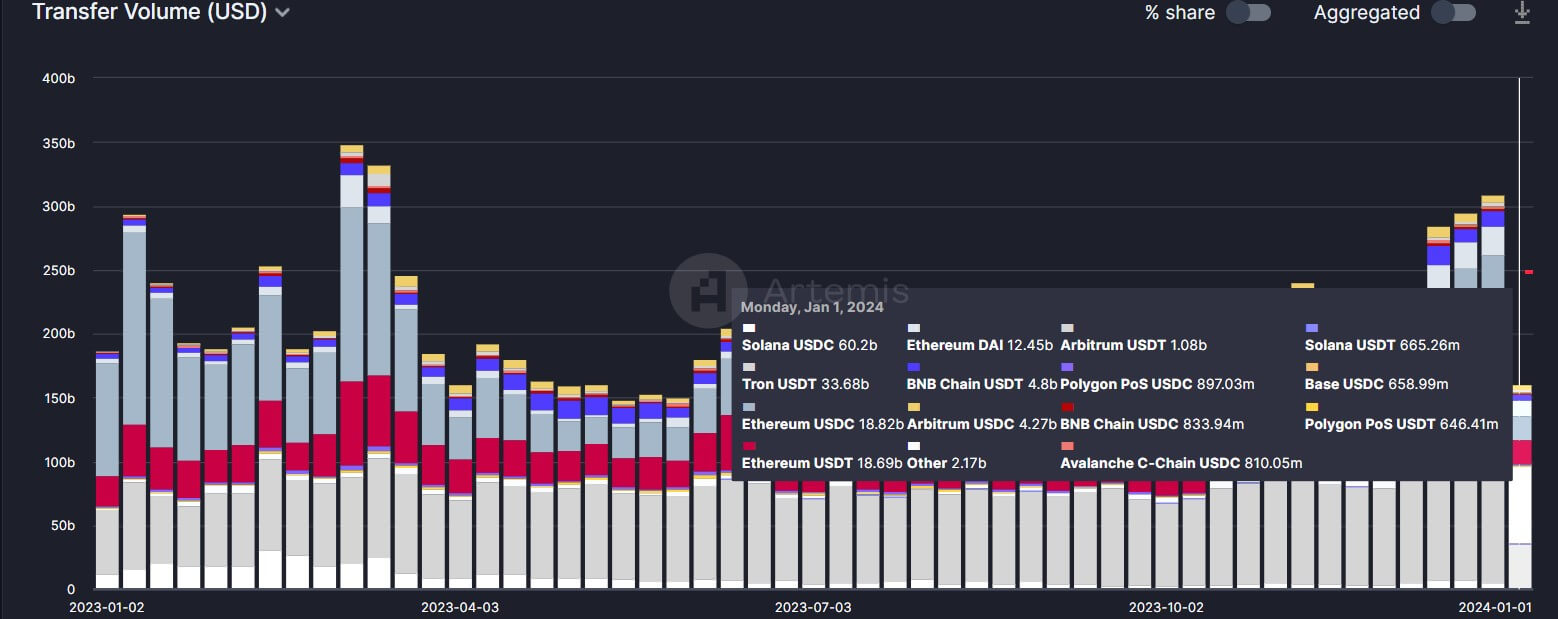This screenshot has width=1558, height=619.
Task: Select the Ethereum USDC color swatch
Action: click(749, 407)
